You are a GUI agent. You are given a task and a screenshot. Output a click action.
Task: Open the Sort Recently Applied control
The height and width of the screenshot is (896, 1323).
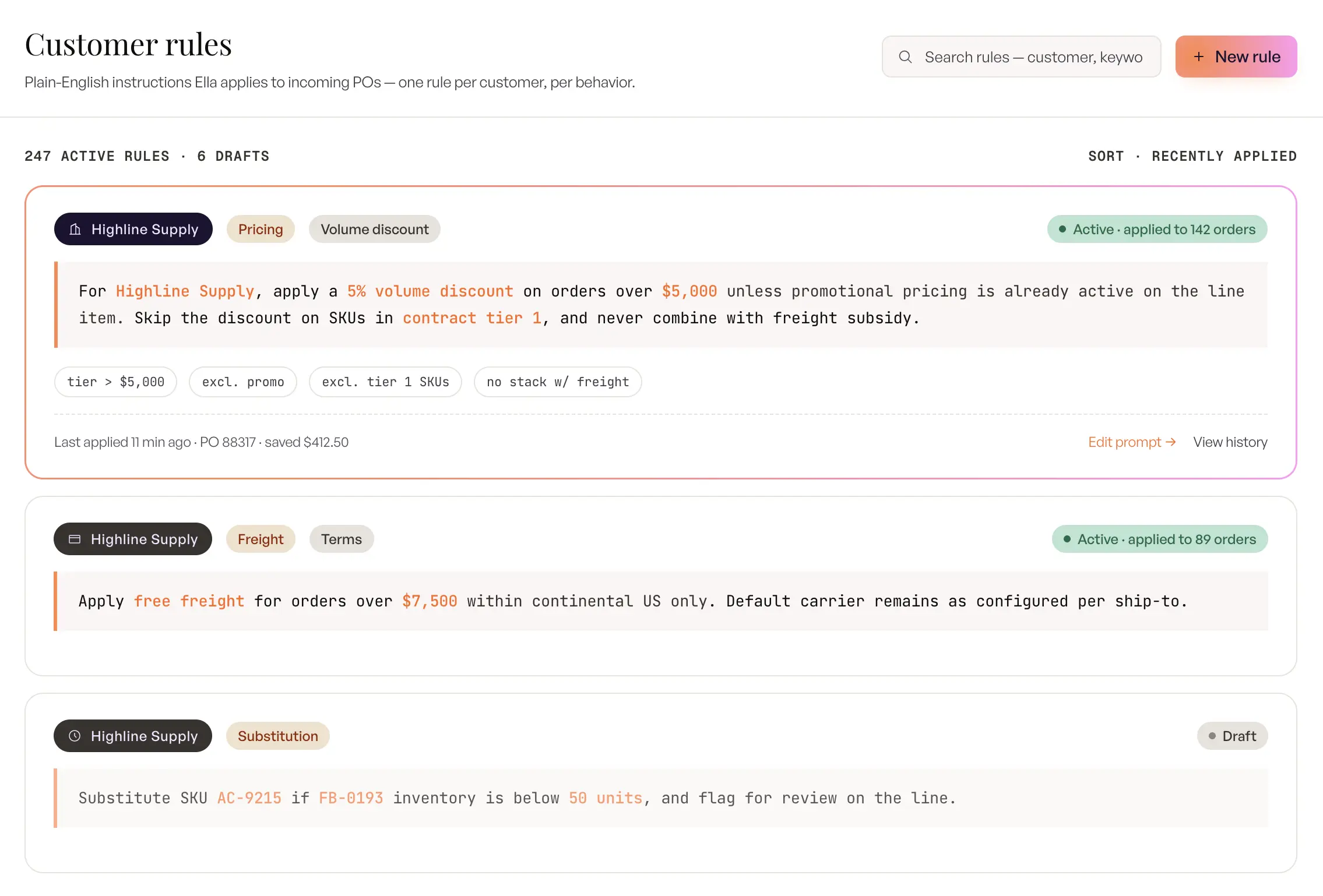click(1192, 156)
